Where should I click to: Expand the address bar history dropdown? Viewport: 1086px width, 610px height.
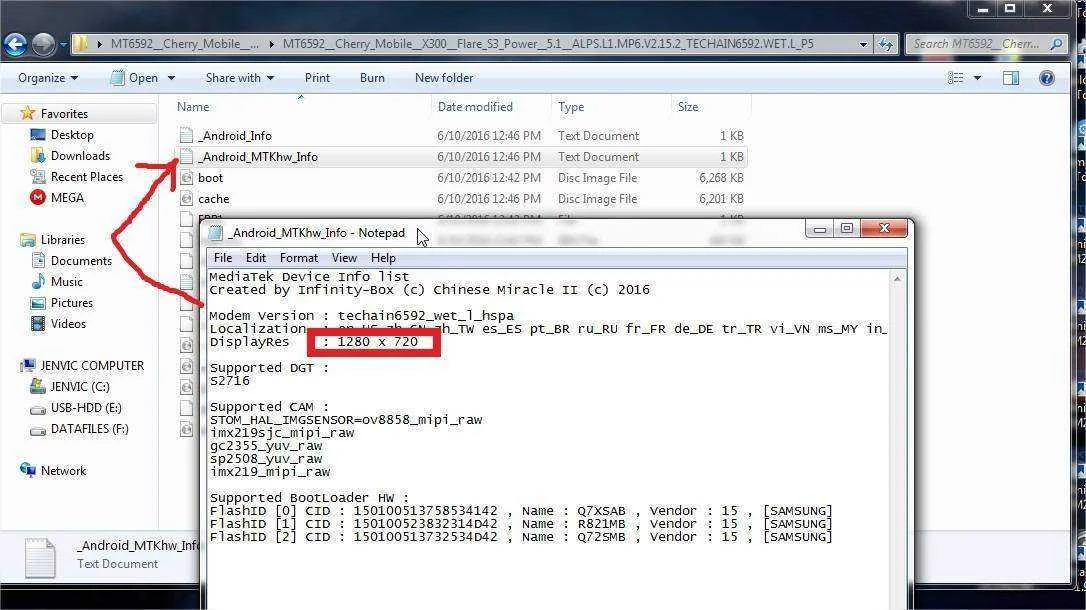(x=863, y=44)
